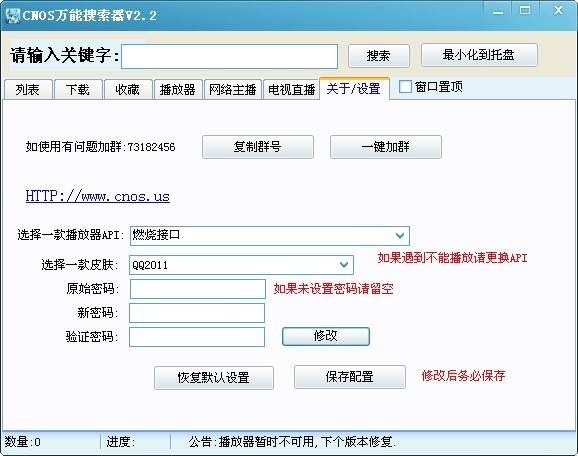Close the CNOS万能搜索器 window

[558, 11]
